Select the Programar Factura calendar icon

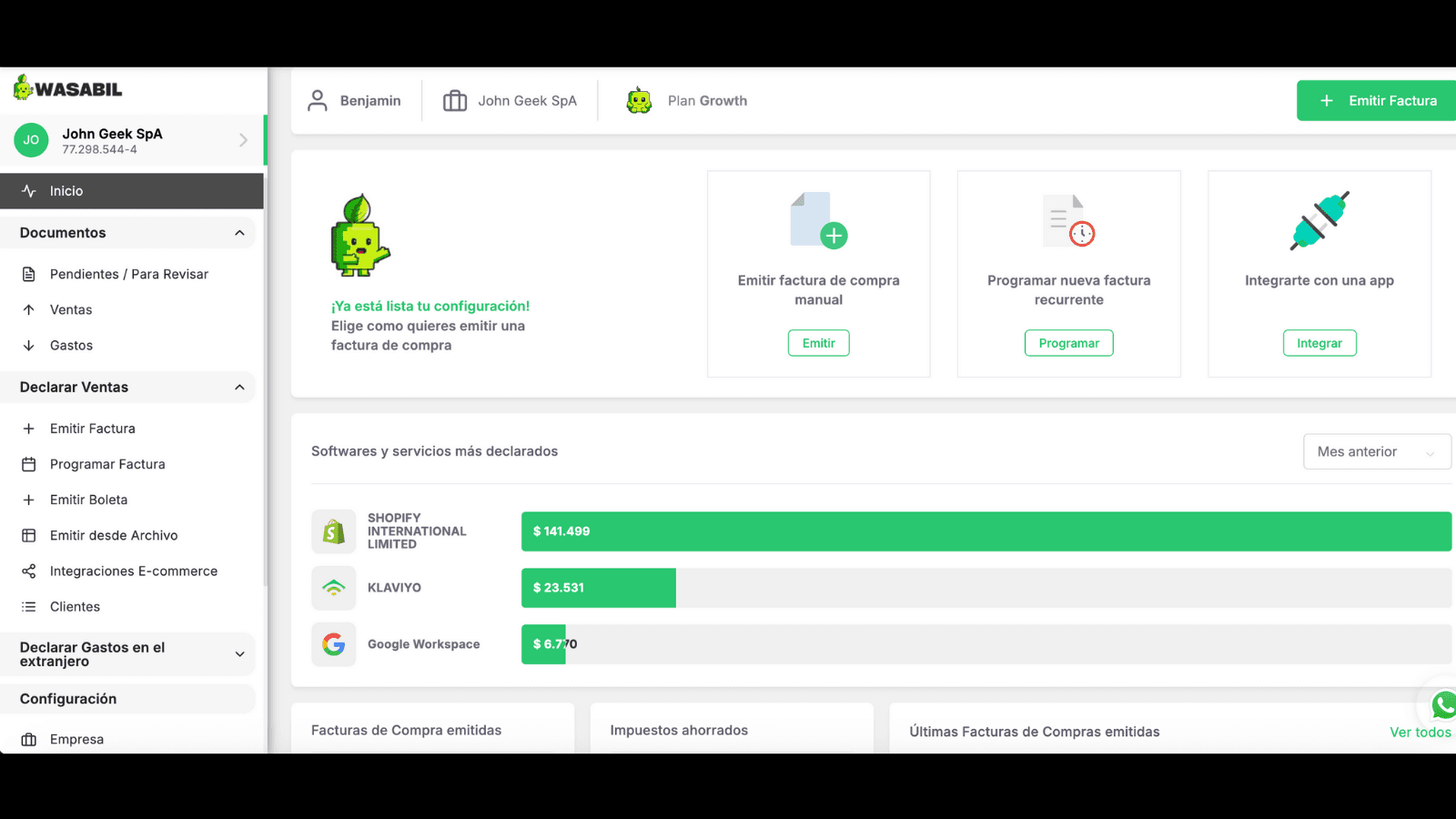[x=28, y=464]
